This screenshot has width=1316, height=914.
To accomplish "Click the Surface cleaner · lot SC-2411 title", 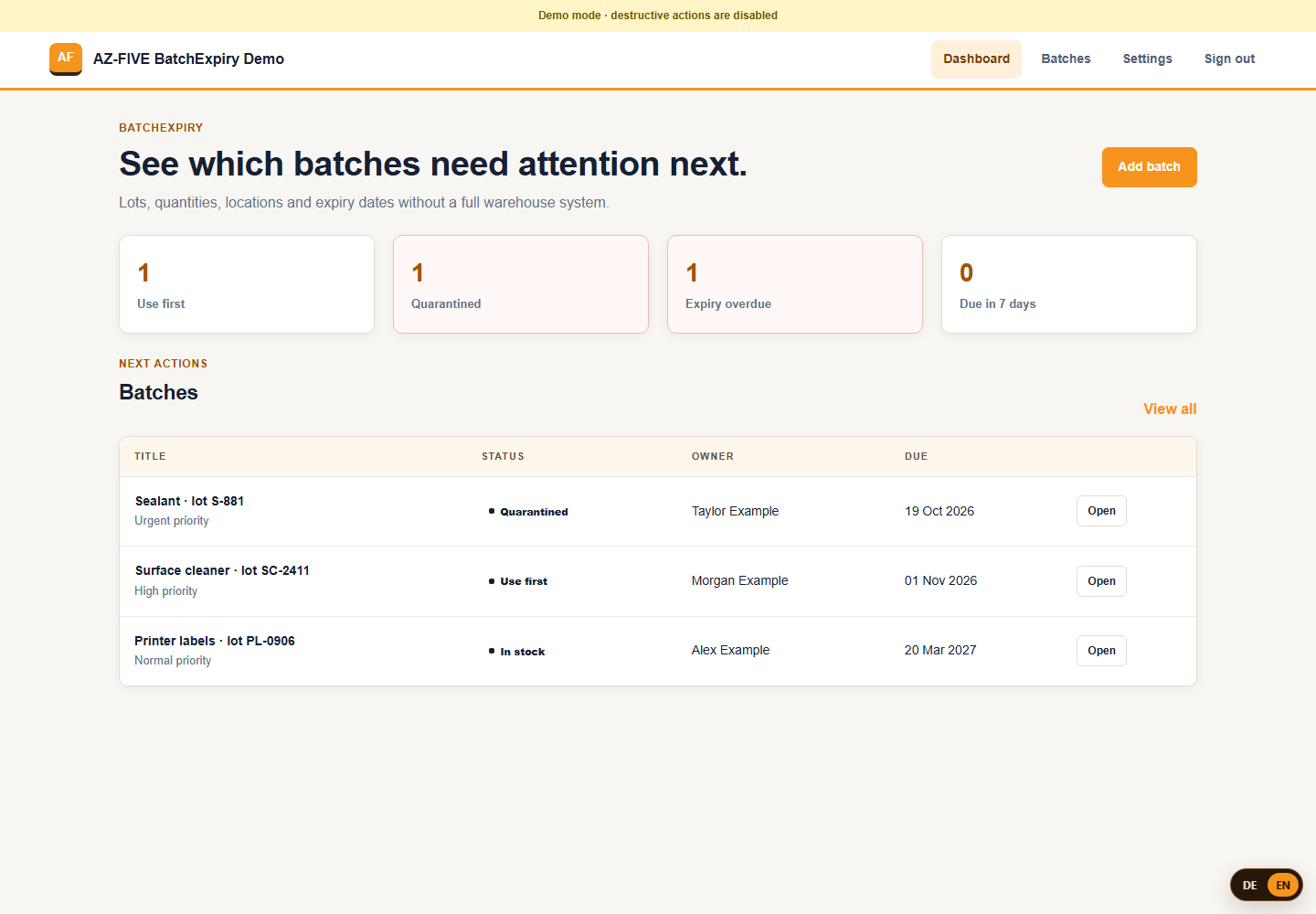I will tap(222, 570).
